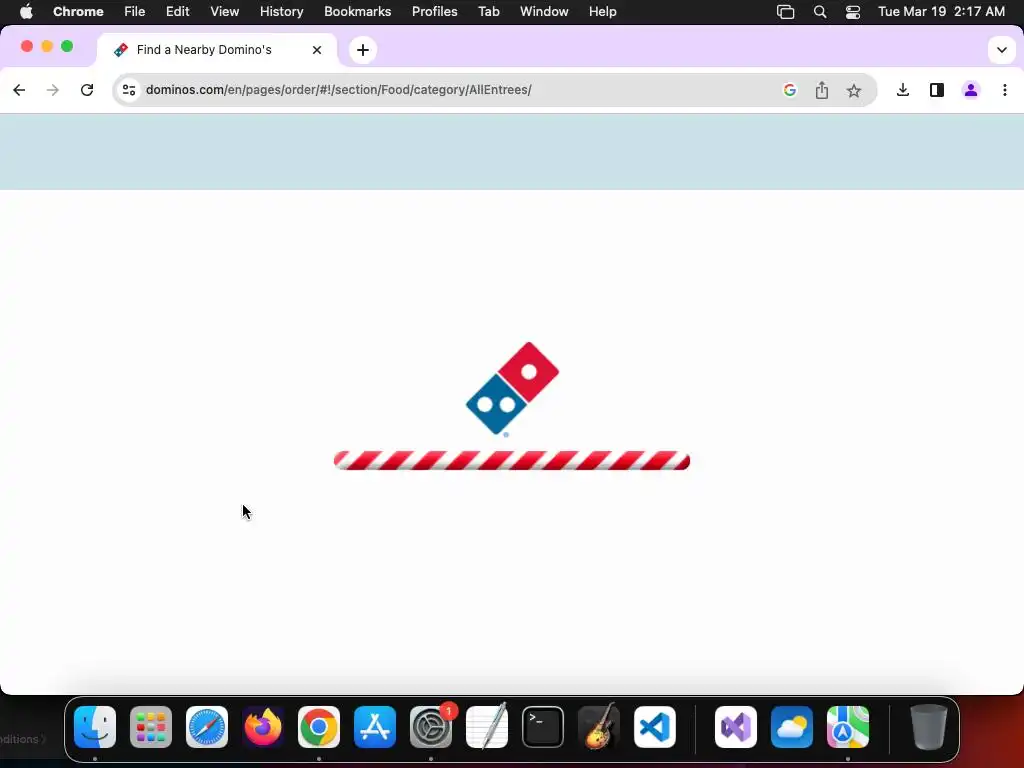Open Control Center
This screenshot has width=1024, height=768.
click(x=853, y=12)
